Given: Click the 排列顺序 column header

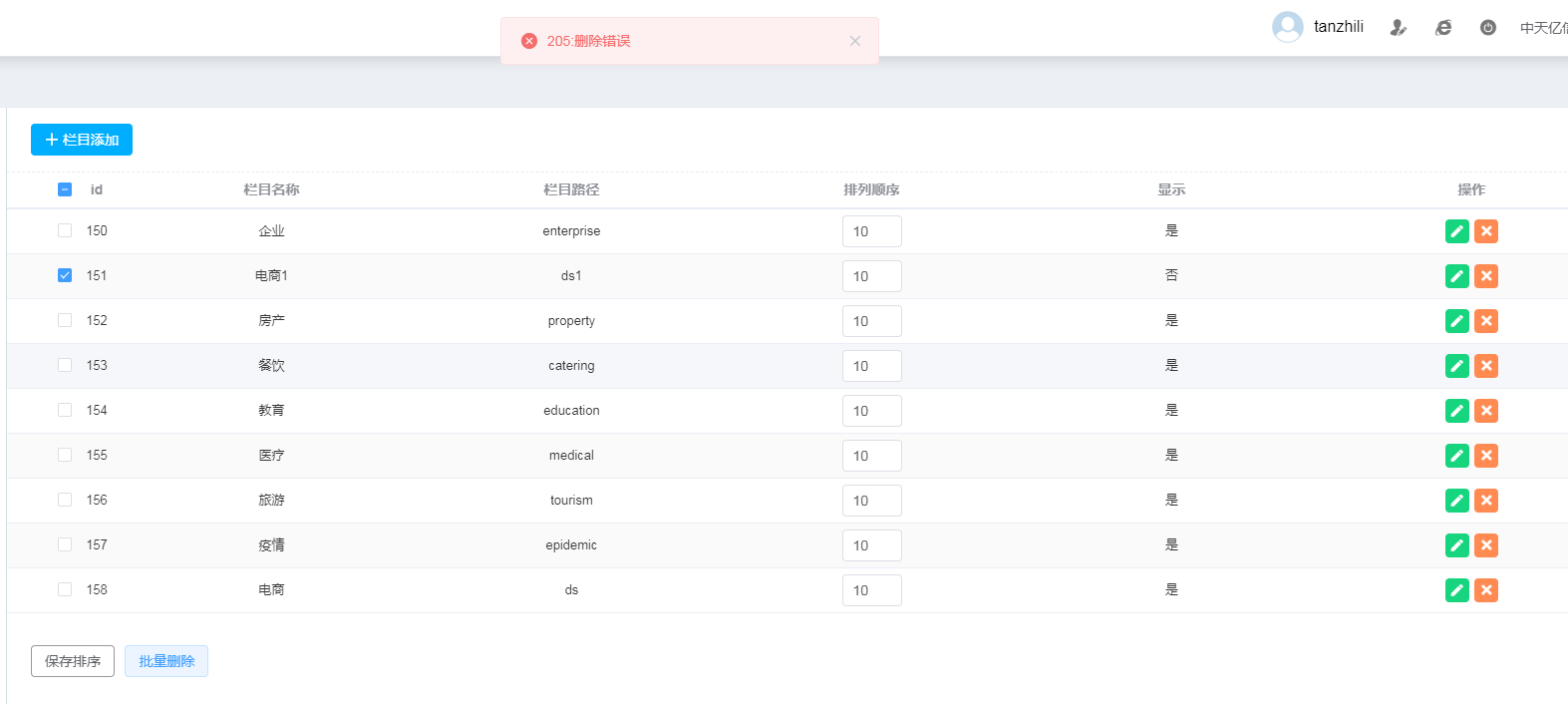Looking at the screenshot, I should pos(871,189).
